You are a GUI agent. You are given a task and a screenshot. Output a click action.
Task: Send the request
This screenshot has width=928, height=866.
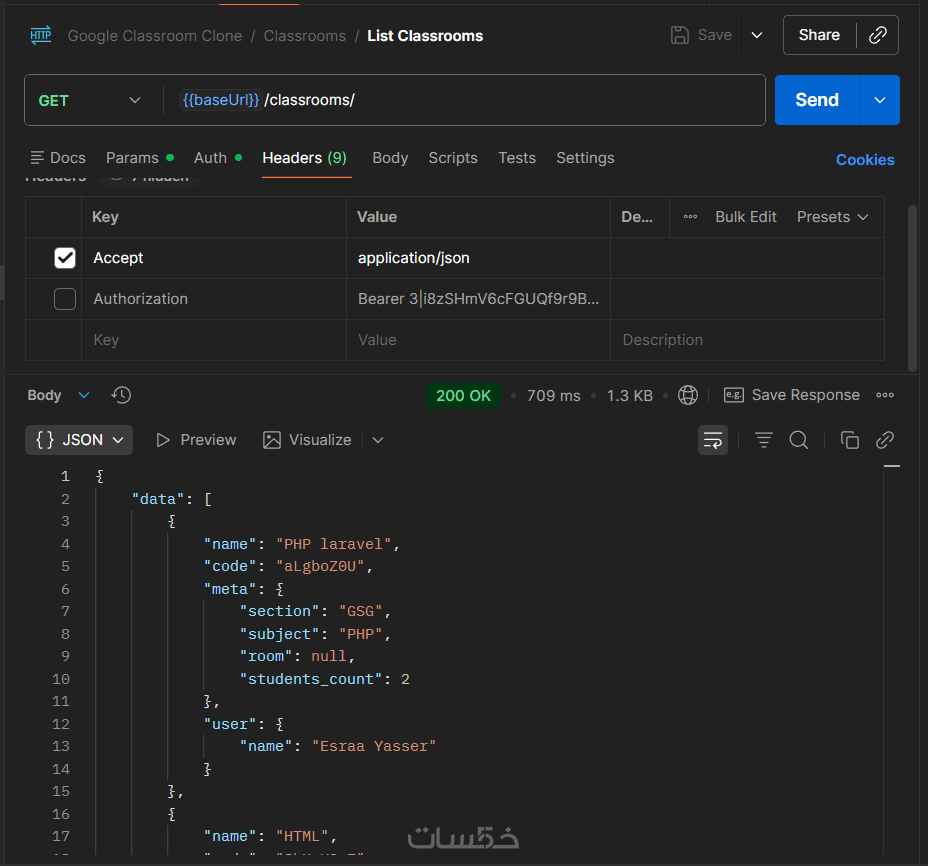point(817,100)
